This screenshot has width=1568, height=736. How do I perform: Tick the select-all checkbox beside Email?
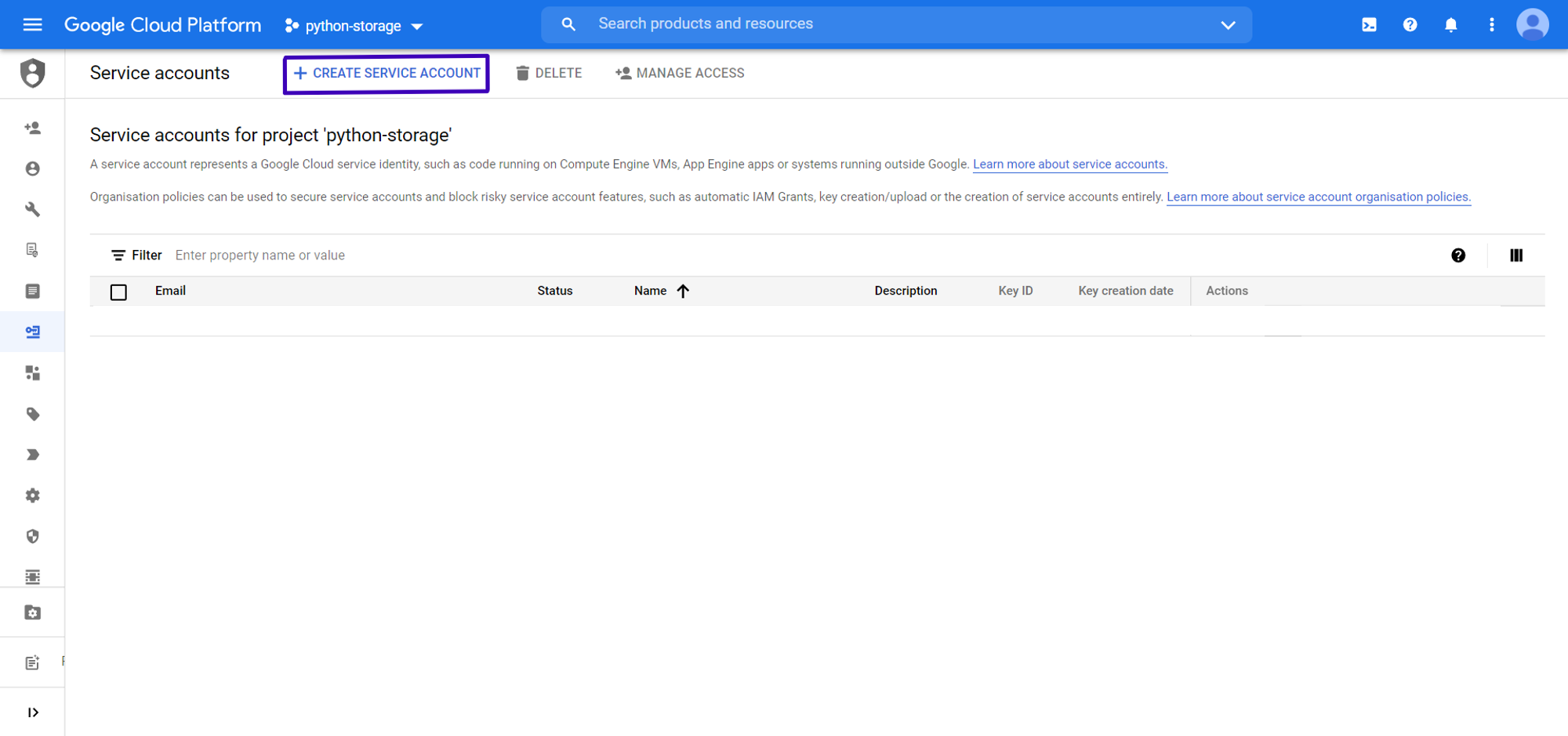click(x=118, y=292)
